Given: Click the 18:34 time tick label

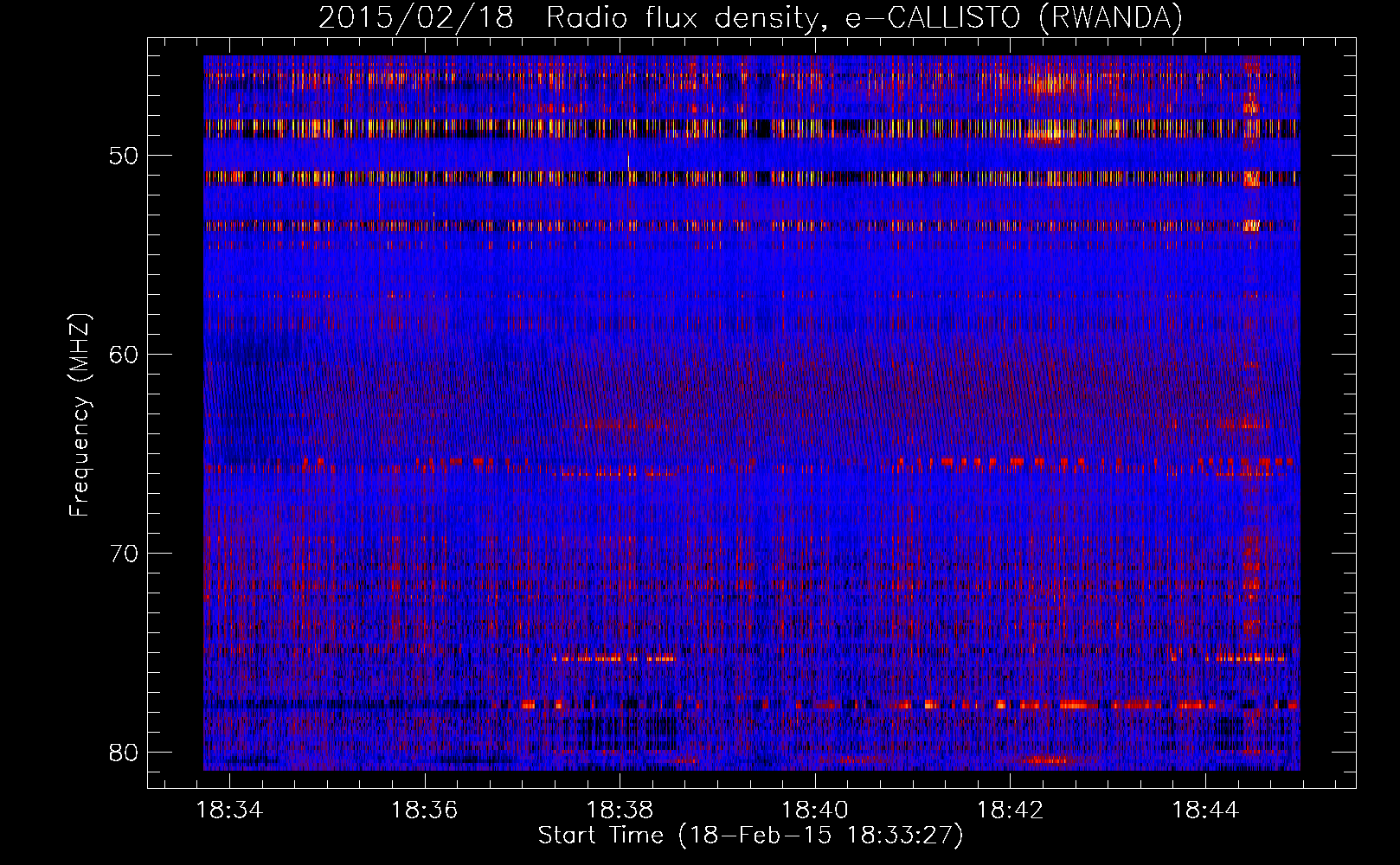Looking at the screenshot, I should click(229, 811).
